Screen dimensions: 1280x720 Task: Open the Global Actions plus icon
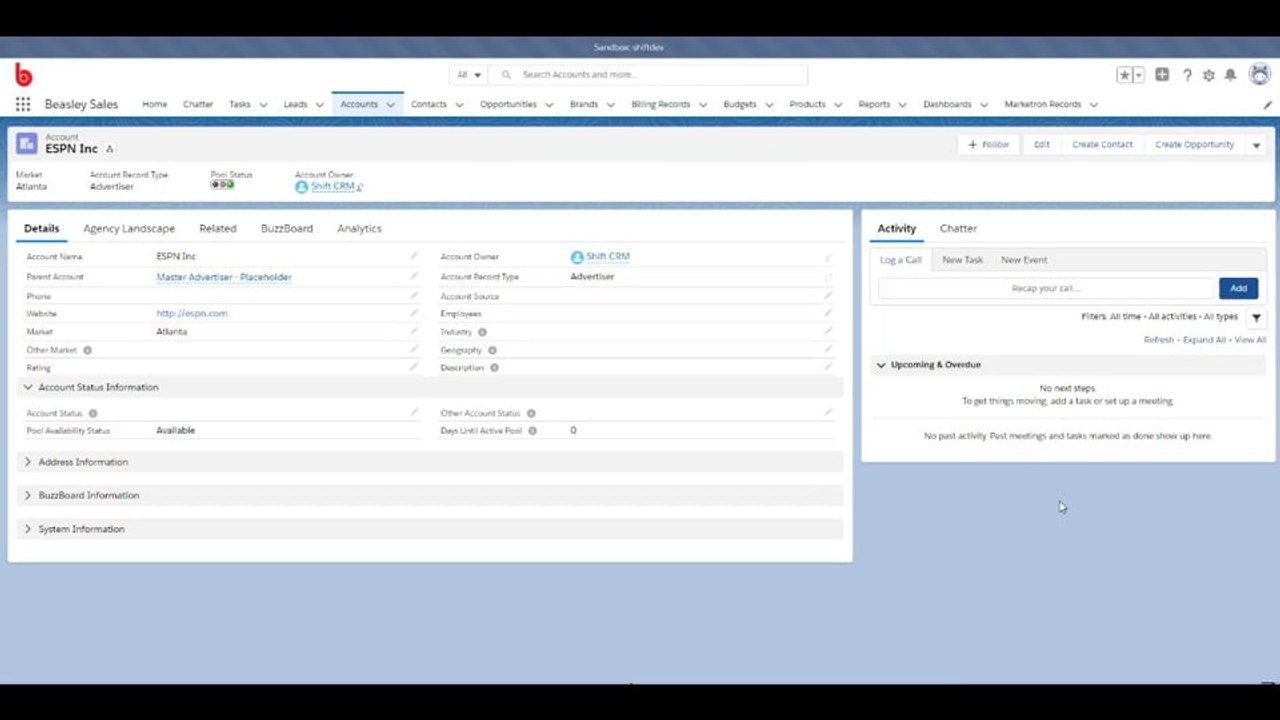(1162, 75)
